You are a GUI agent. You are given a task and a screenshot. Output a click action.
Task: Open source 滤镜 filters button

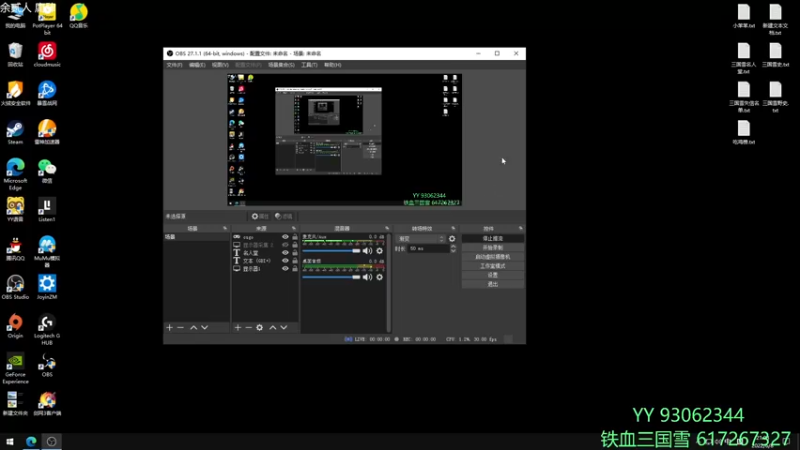[284, 216]
